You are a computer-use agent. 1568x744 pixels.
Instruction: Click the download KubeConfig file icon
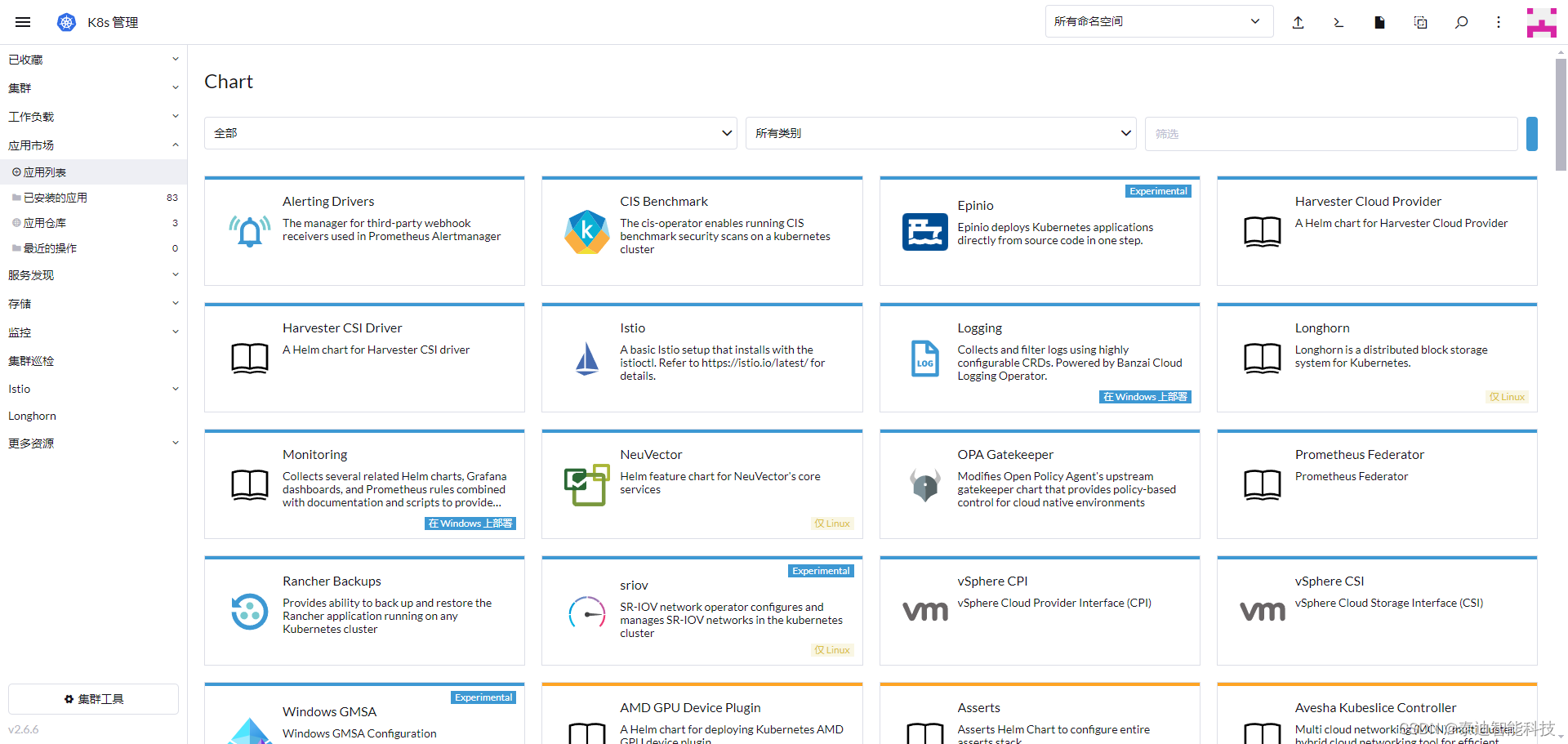[1379, 22]
